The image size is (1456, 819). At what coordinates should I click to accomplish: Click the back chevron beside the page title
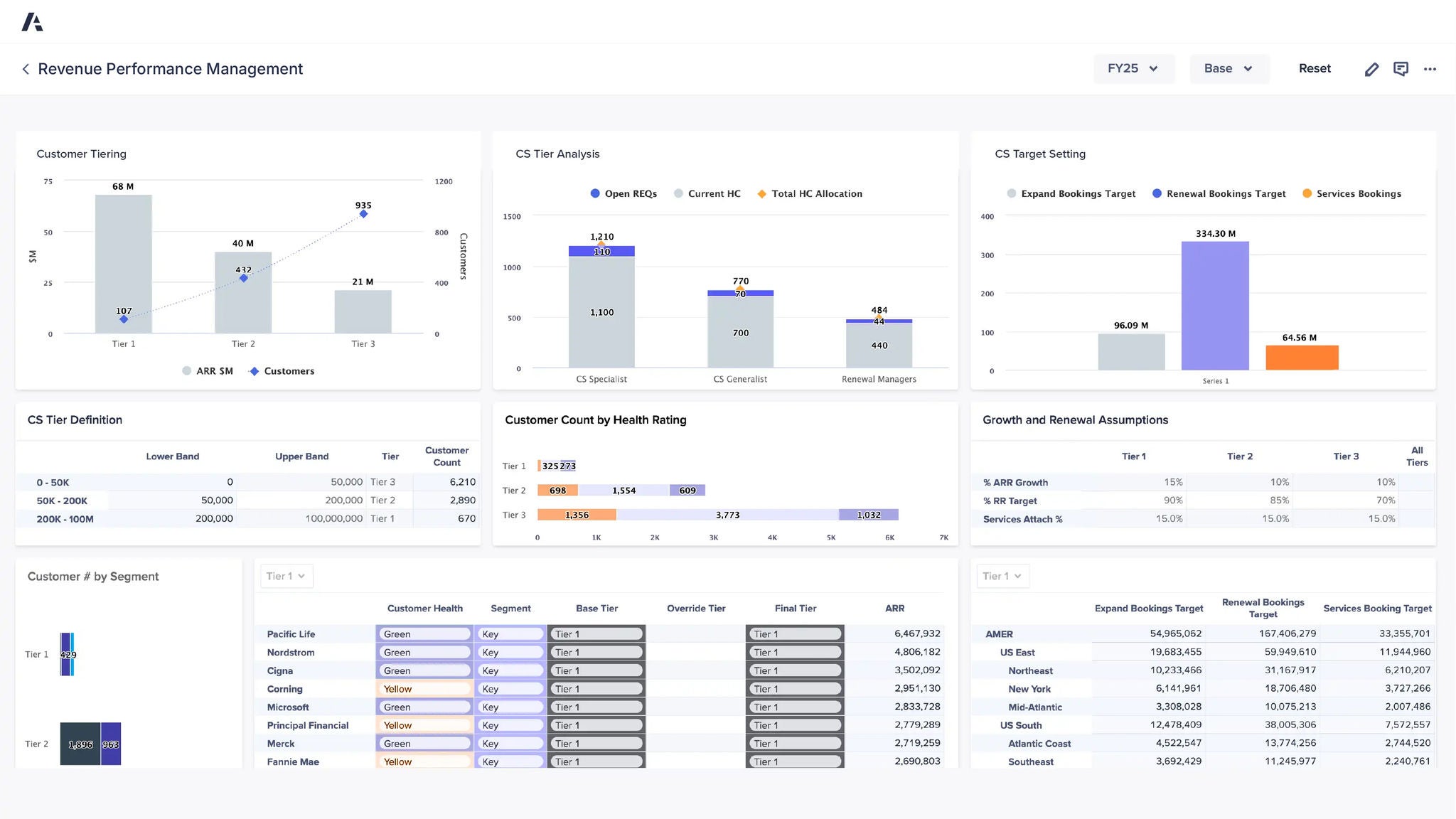(26, 69)
